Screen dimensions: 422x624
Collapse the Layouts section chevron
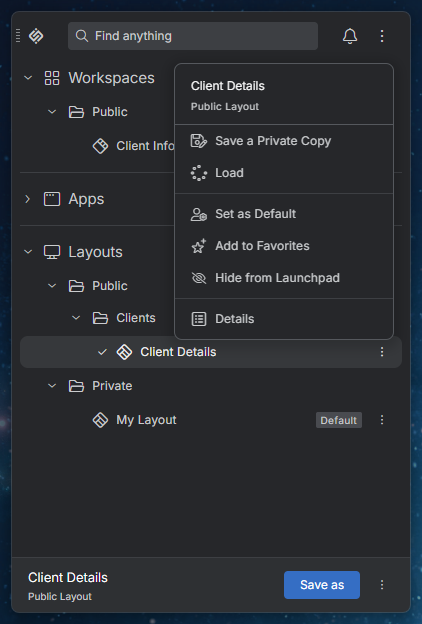[28, 252]
